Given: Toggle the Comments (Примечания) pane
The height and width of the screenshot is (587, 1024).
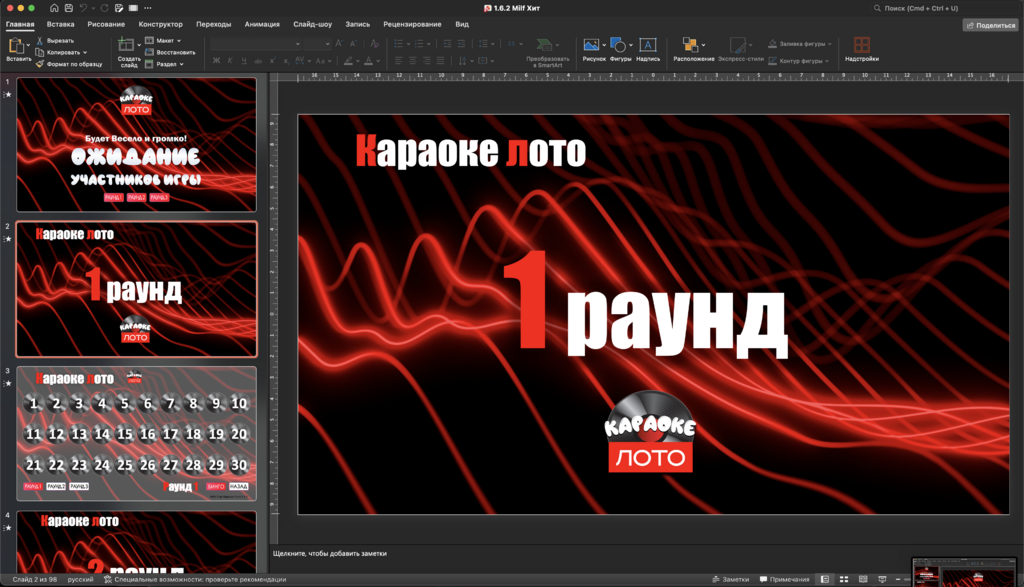Looking at the screenshot, I should (784, 579).
